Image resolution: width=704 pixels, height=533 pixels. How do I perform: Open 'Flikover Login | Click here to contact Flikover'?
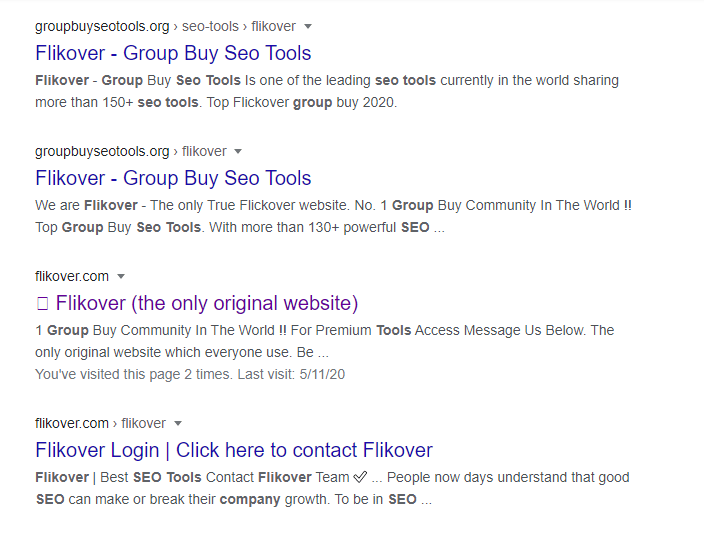[x=234, y=450]
